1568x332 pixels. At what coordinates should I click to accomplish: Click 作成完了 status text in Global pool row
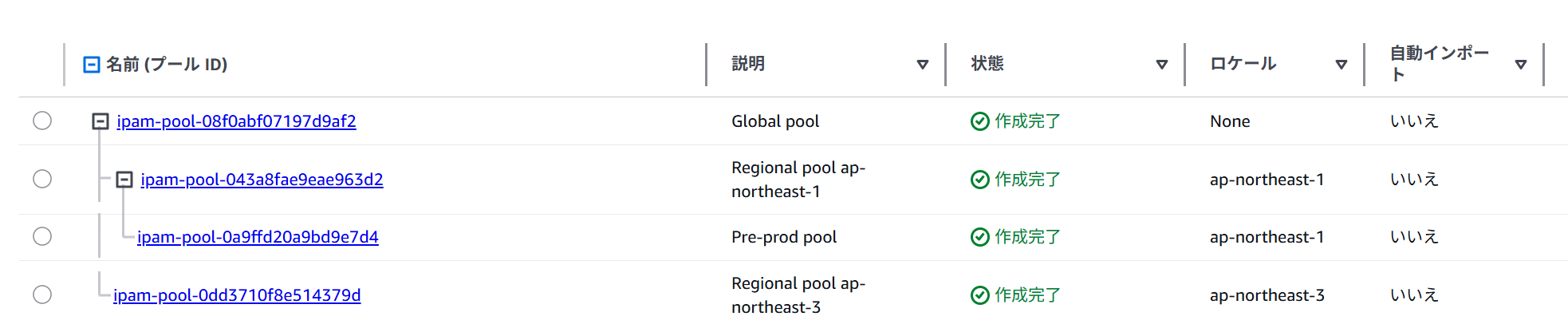(1027, 121)
